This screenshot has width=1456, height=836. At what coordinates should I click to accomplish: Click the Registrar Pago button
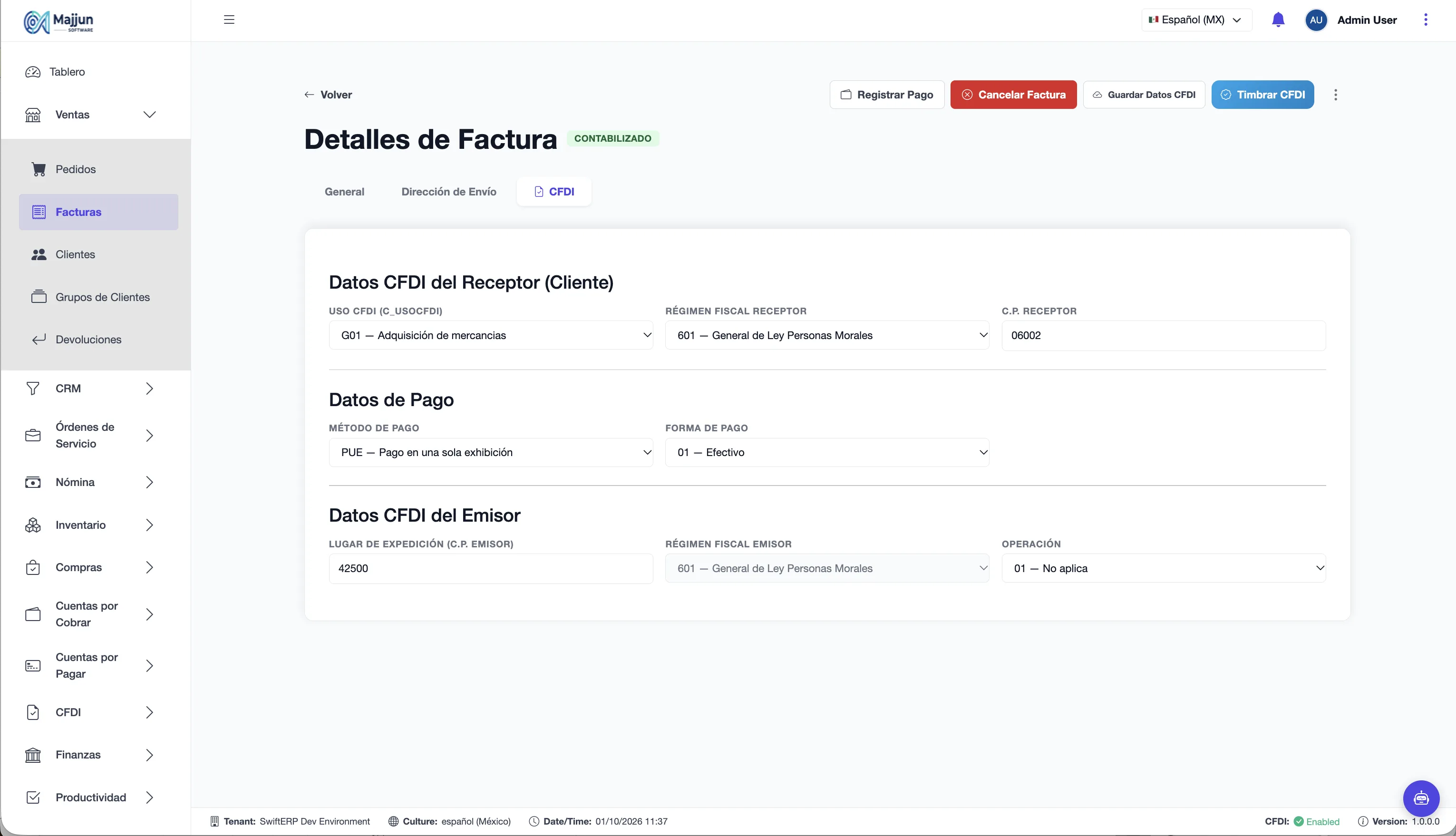(x=887, y=95)
